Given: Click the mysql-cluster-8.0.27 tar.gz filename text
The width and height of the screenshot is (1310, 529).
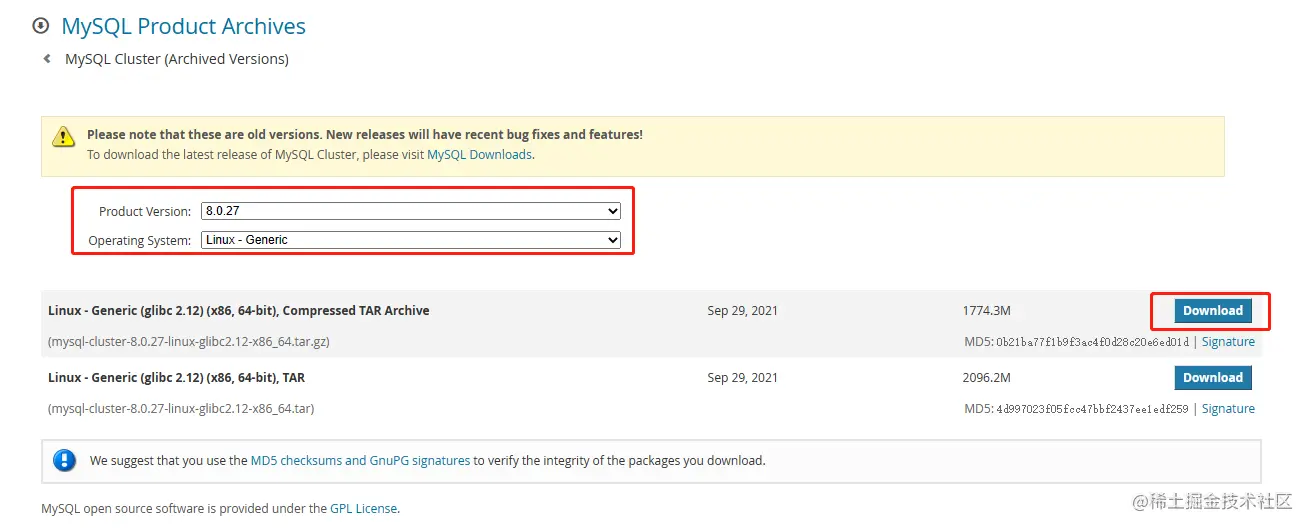Looking at the screenshot, I should 189,342.
